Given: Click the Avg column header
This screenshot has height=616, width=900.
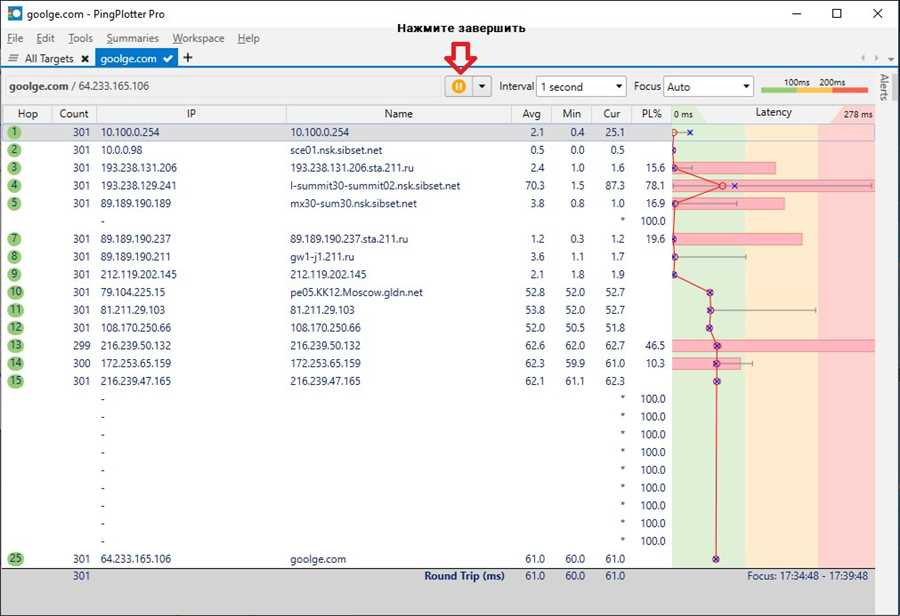Looking at the screenshot, I should point(532,114).
